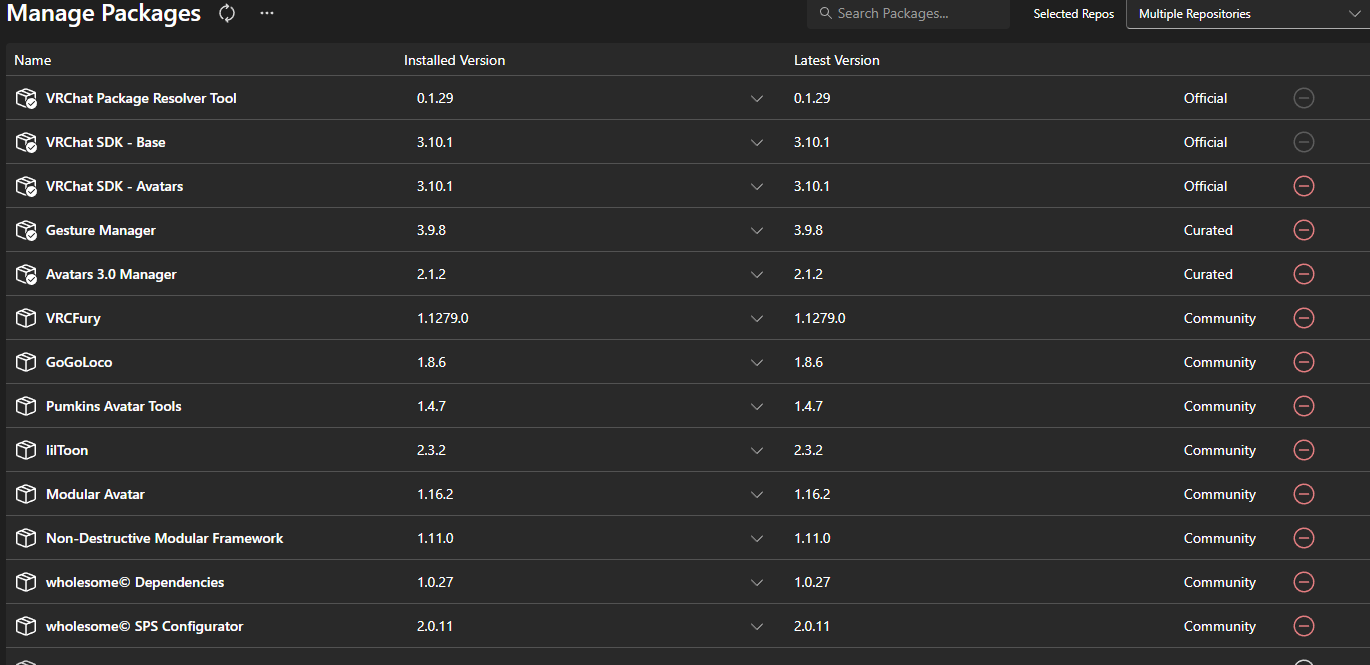Image resolution: width=1370 pixels, height=665 pixels.
Task: Click the Curated label in the Gesture Manager row
Action: click(x=1208, y=230)
